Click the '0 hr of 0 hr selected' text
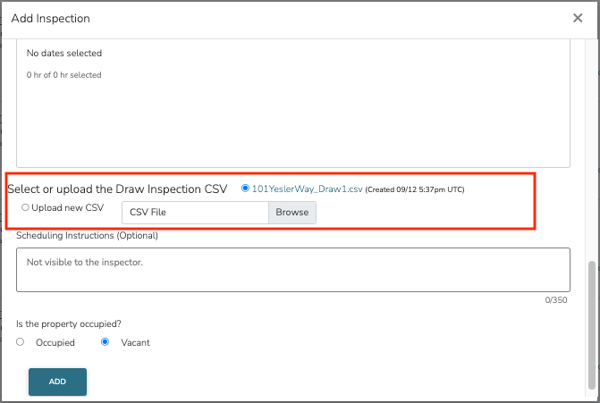The image size is (600, 403). [x=64, y=75]
